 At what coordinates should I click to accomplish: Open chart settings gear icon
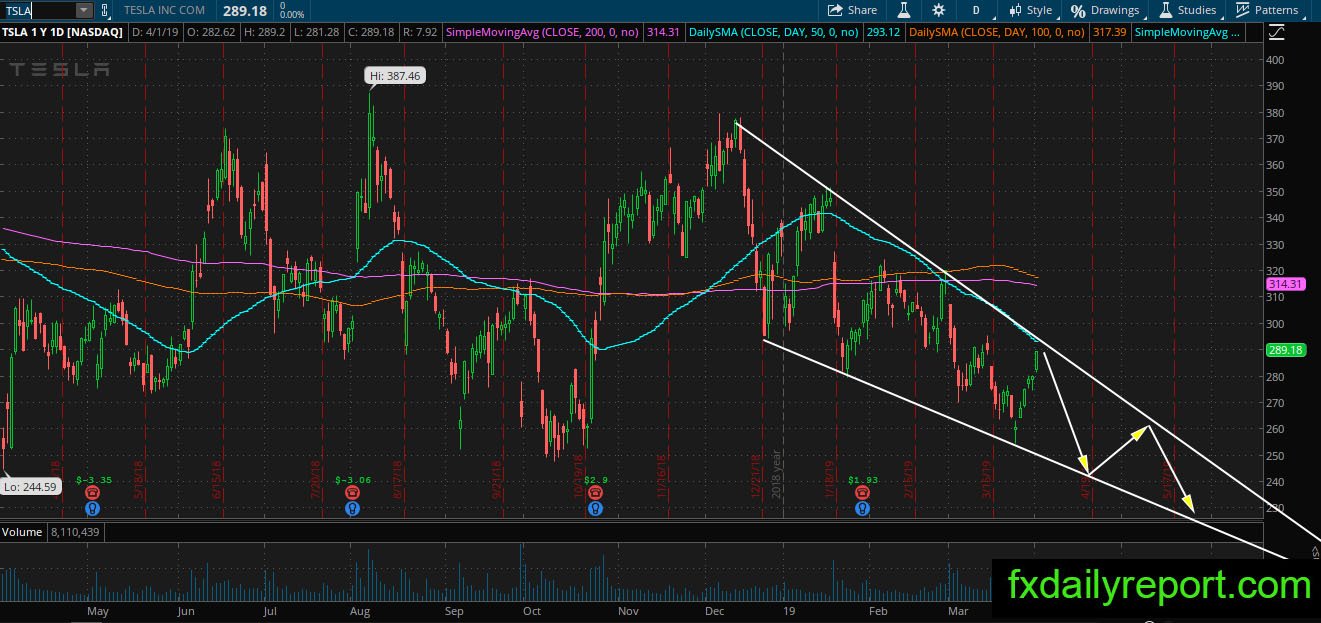coord(938,10)
